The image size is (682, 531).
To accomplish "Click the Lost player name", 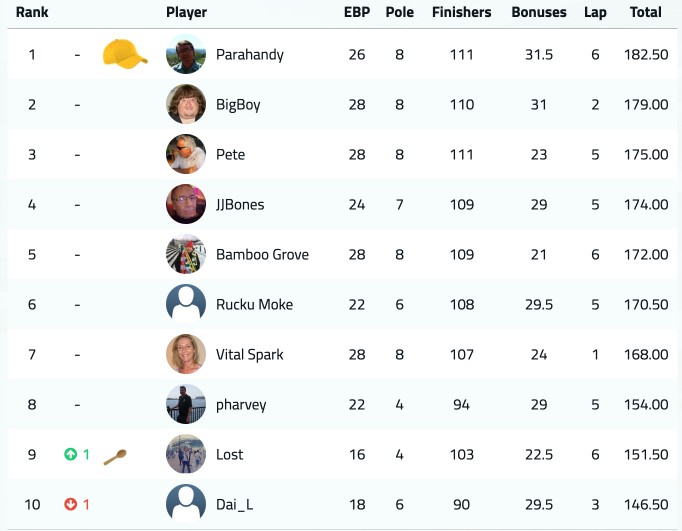I will (230, 454).
